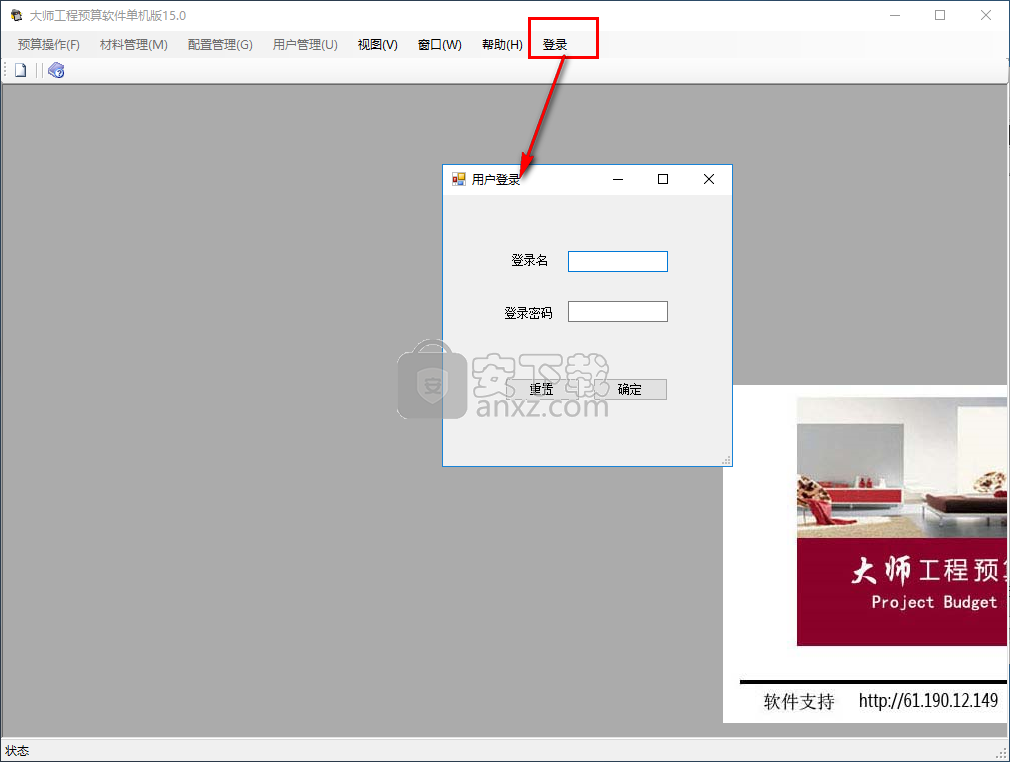
Task: Minimize the 用户登录 dialog
Action: pyautogui.click(x=618, y=179)
